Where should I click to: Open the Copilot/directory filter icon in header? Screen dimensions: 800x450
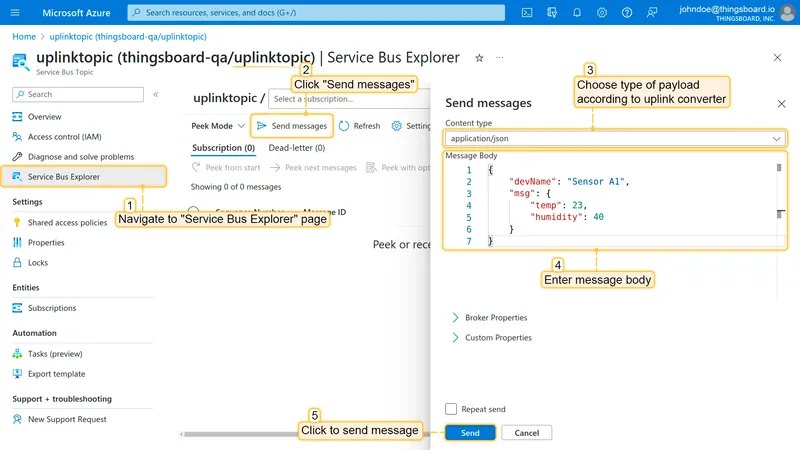(x=552, y=13)
